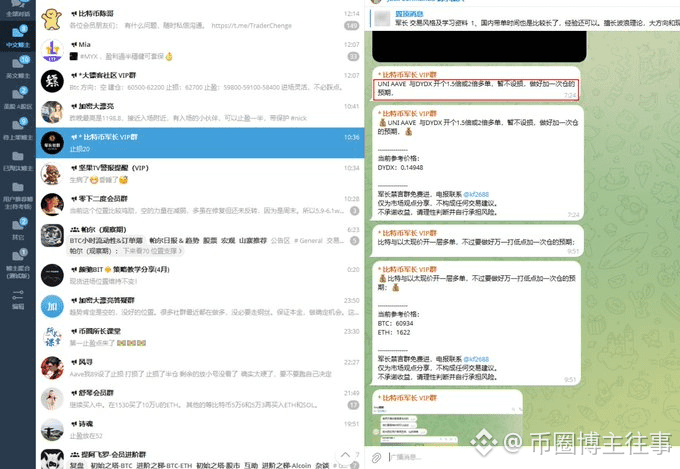Click the 加密大漂亮 chat avatar
680x469 pixels.
point(52,112)
